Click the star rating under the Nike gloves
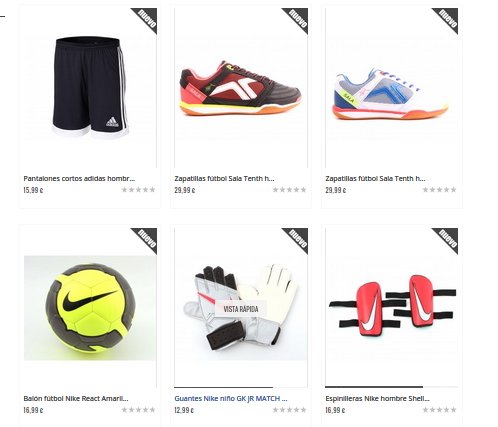Screen dimensions: 498x427 coord(289,410)
